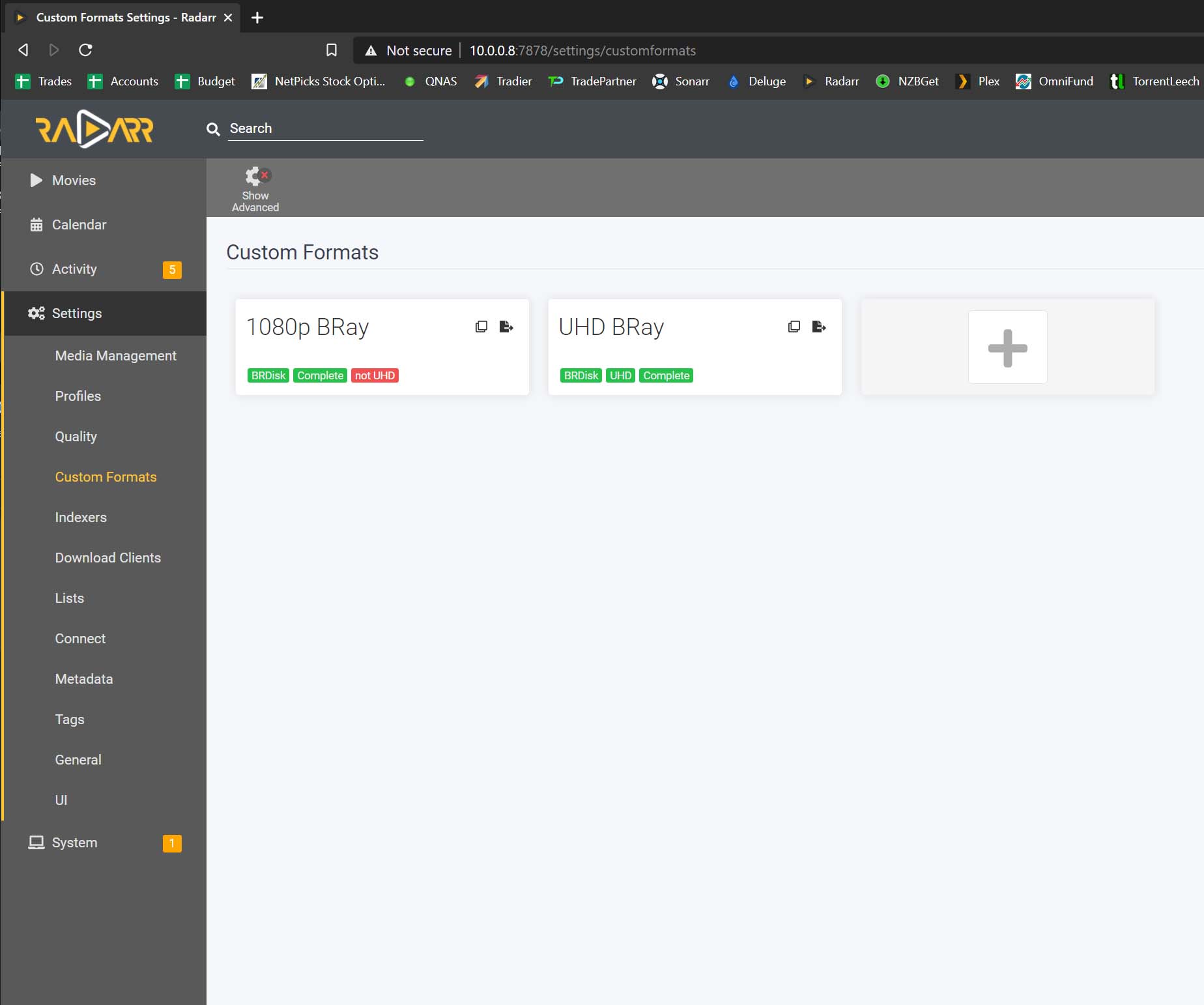The width and height of the screenshot is (1204, 1005).
Task: Open the Radarr home page via logo
Action: (x=94, y=129)
